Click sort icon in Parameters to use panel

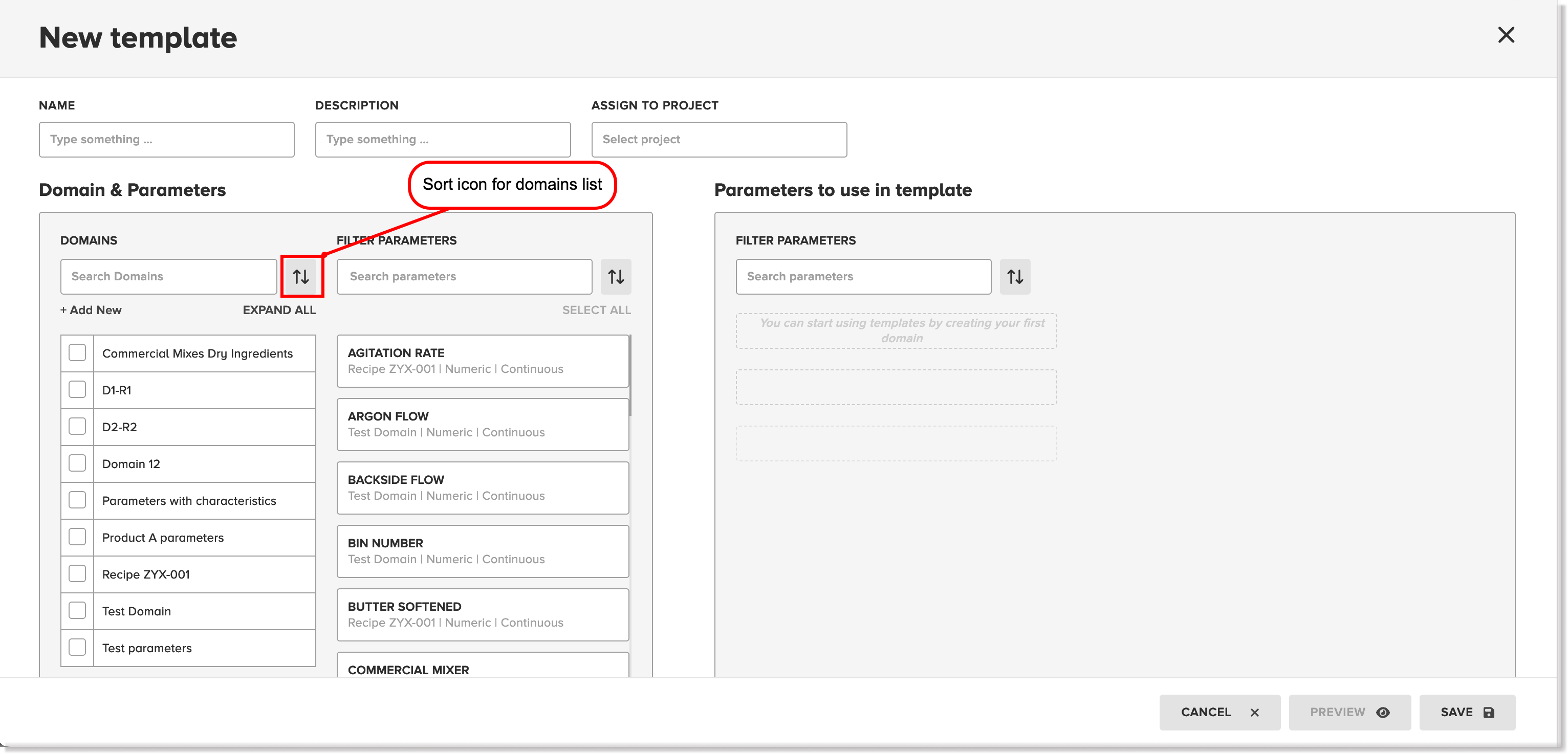tap(1015, 276)
